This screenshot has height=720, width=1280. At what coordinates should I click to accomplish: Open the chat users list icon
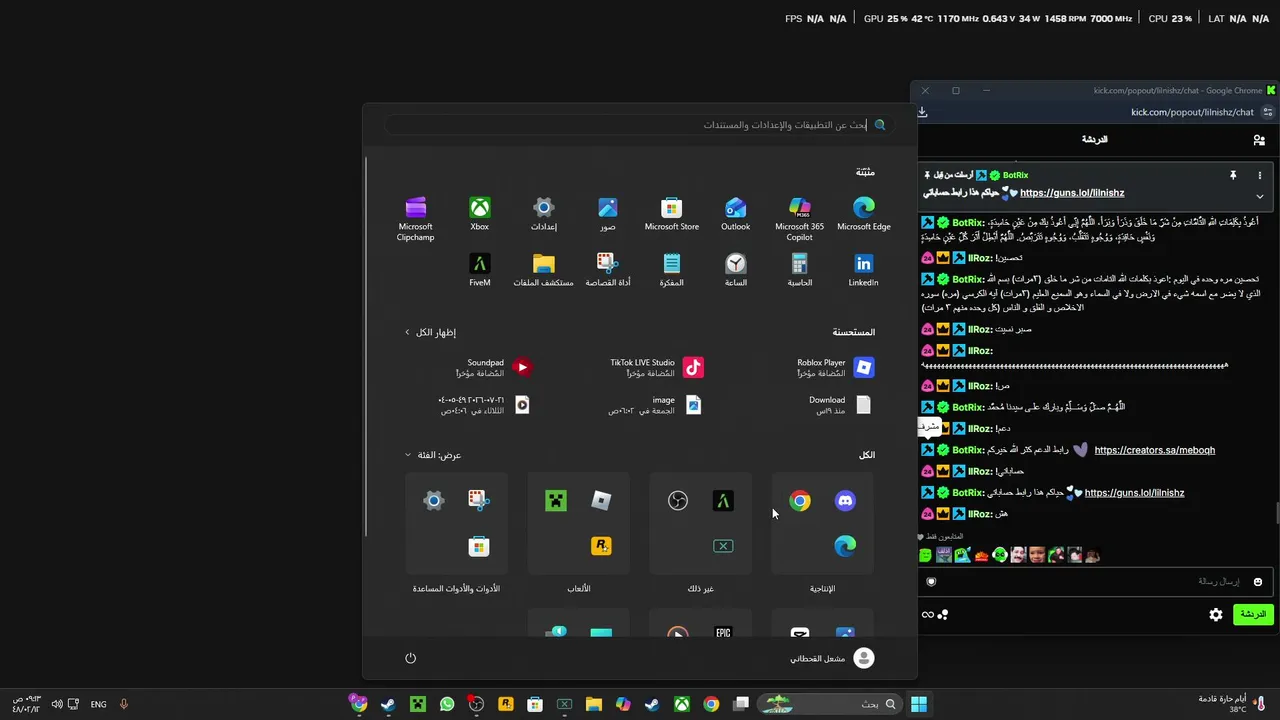click(1259, 140)
